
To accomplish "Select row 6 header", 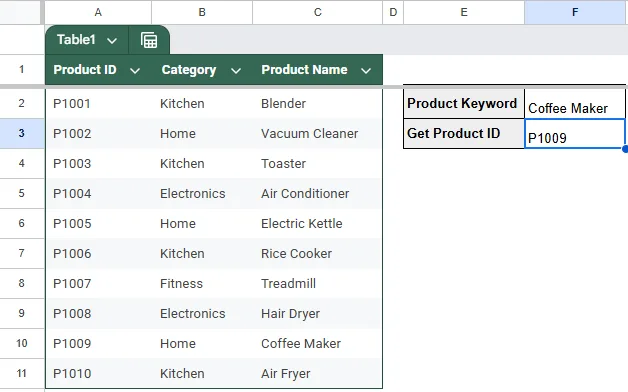I will pos(22,223).
